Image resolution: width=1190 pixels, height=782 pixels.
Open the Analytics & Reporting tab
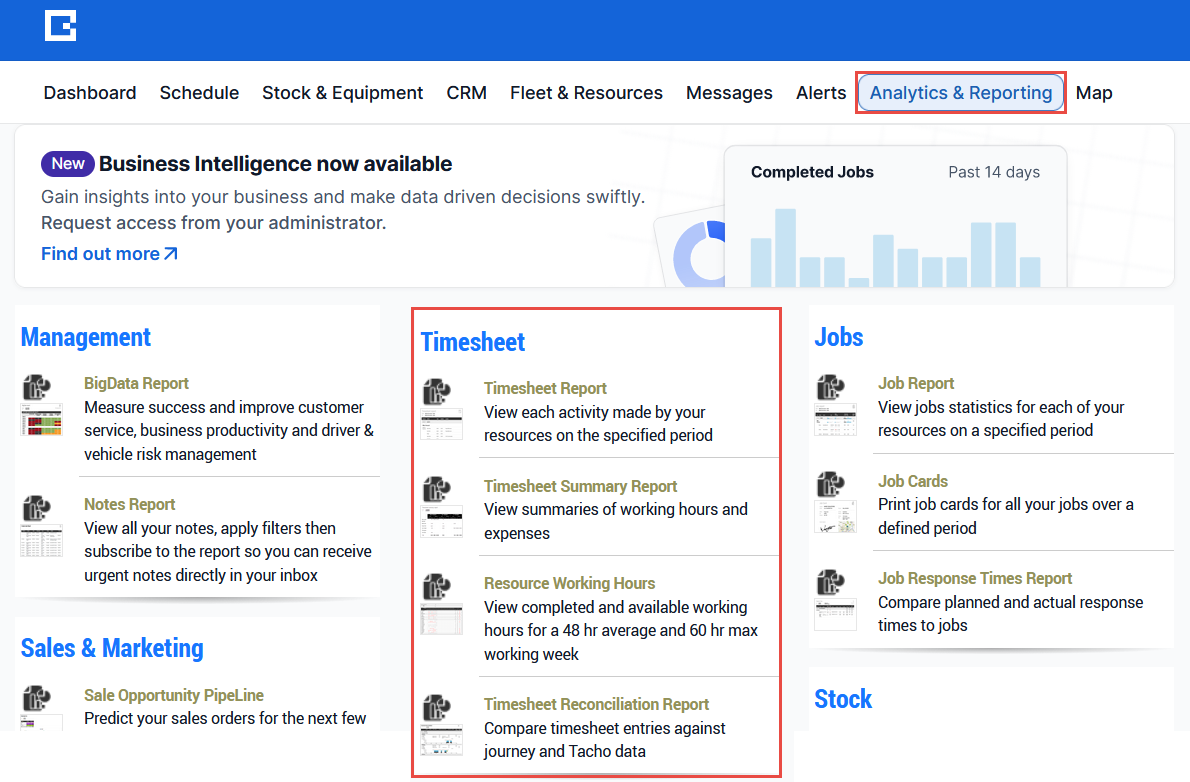click(x=960, y=93)
